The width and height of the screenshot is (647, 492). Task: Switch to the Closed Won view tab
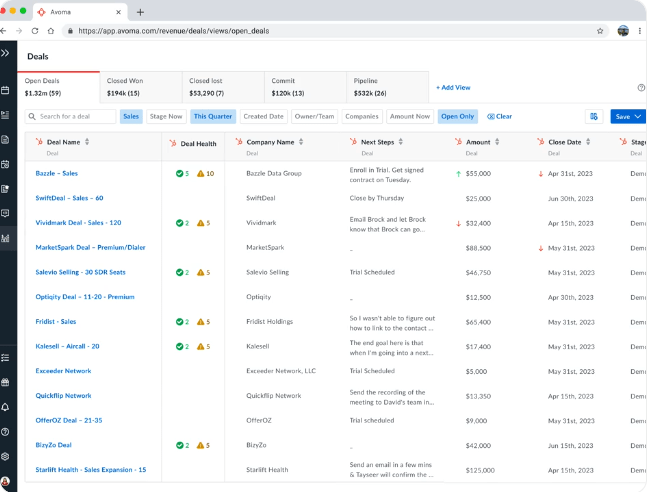[141, 87]
